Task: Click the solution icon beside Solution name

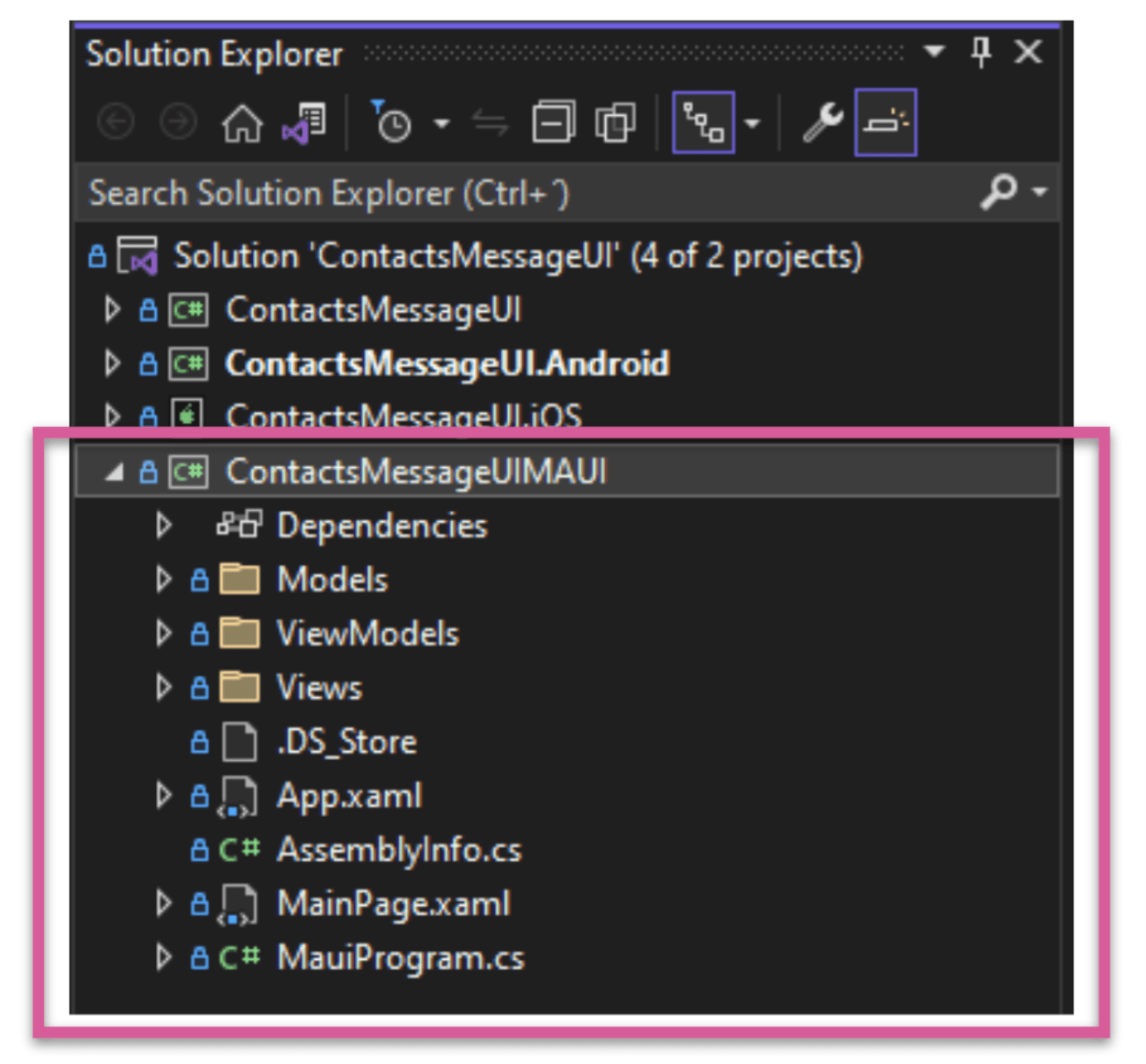Action: click(x=137, y=255)
